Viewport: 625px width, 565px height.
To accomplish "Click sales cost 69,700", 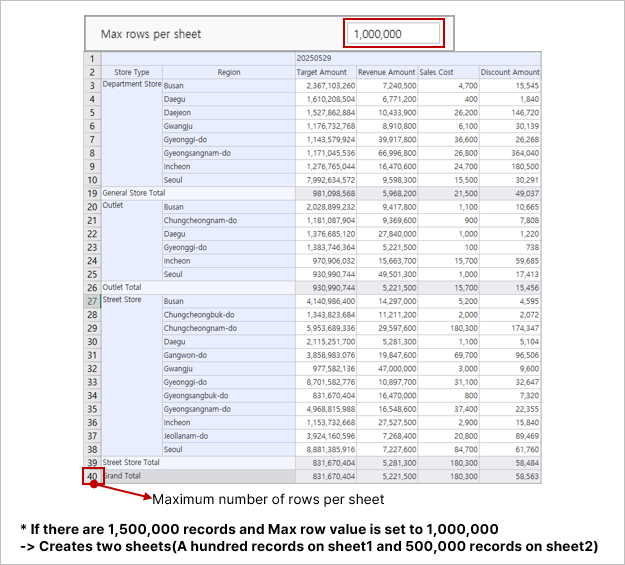I will [x=448, y=355].
